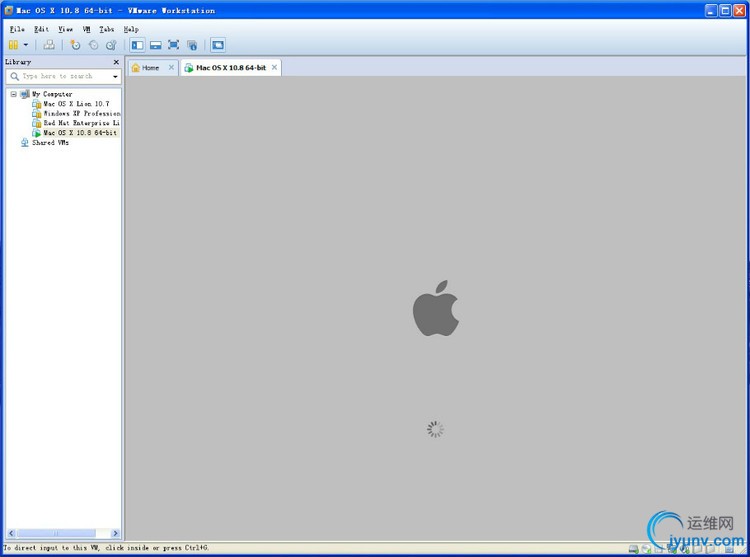The width and height of the screenshot is (750, 557).
Task: Open the Edit menu
Action: [x=41, y=29]
